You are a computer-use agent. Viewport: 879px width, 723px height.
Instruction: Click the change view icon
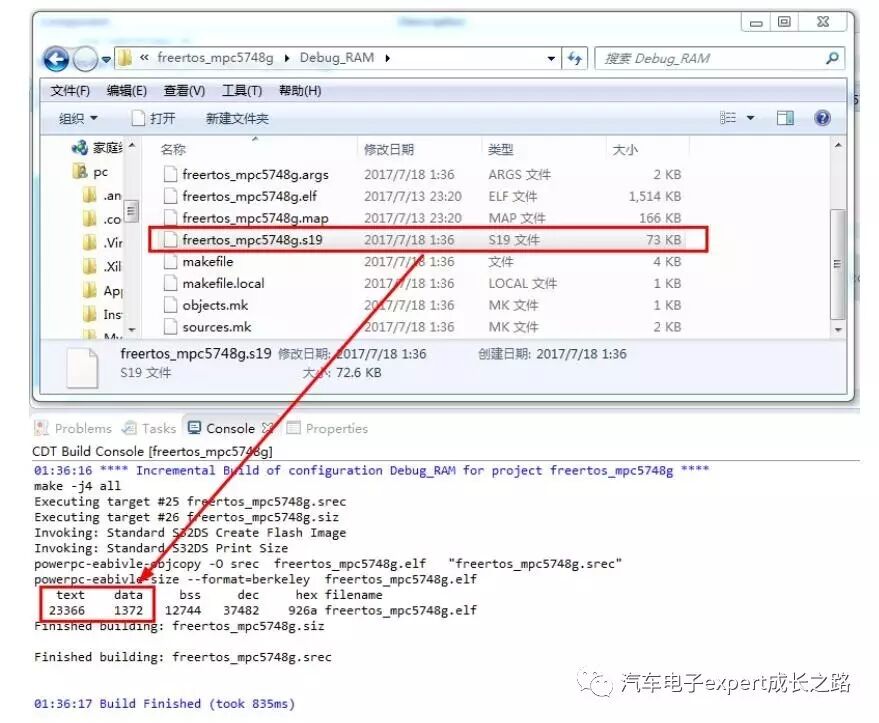pyautogui.click(x=728, y=118)
